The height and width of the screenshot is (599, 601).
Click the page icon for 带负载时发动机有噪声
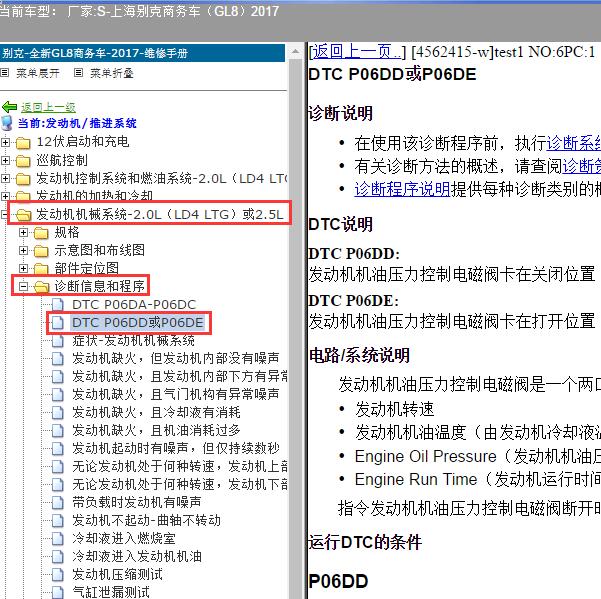coord(58,502)
